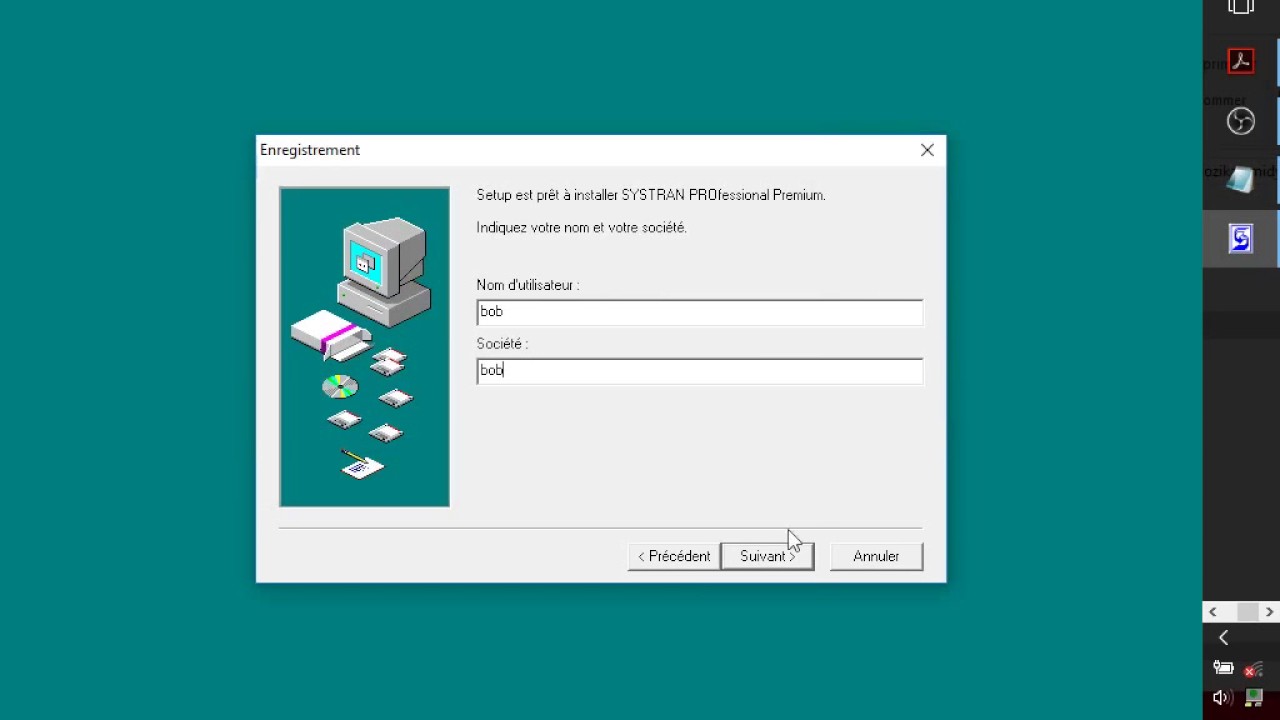This screenshot has height=720, width=1280.
Task: Open OBS Studio from the taskbar
Action: click(1240, 121)
